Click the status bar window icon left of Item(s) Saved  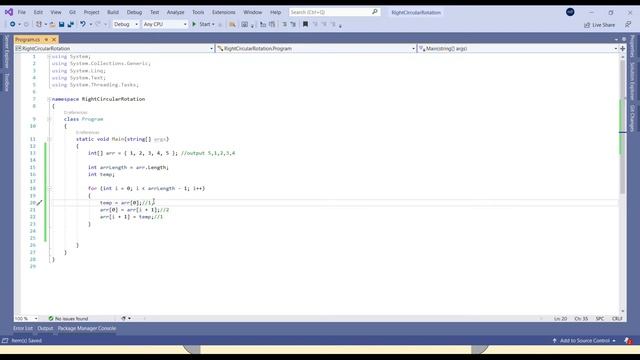(x=5, y=340)
